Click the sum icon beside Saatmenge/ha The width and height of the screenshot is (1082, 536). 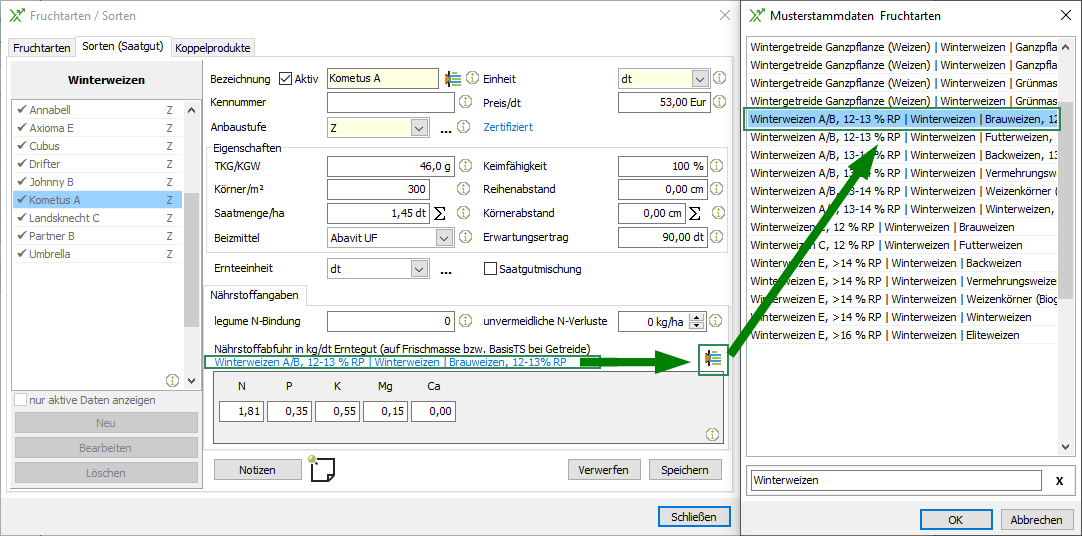pos(439,213)
